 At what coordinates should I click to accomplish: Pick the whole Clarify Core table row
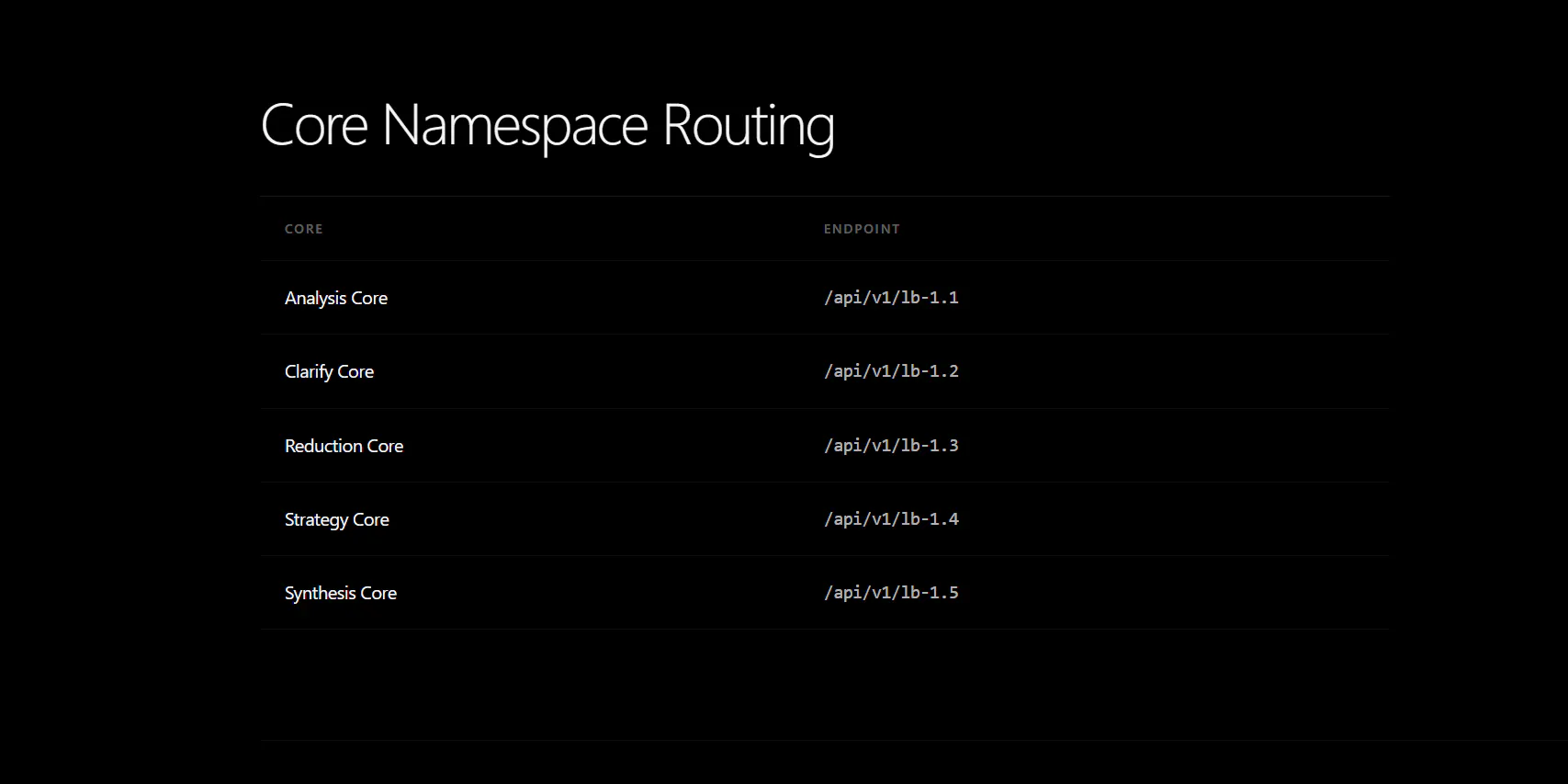tap(825, 371)
